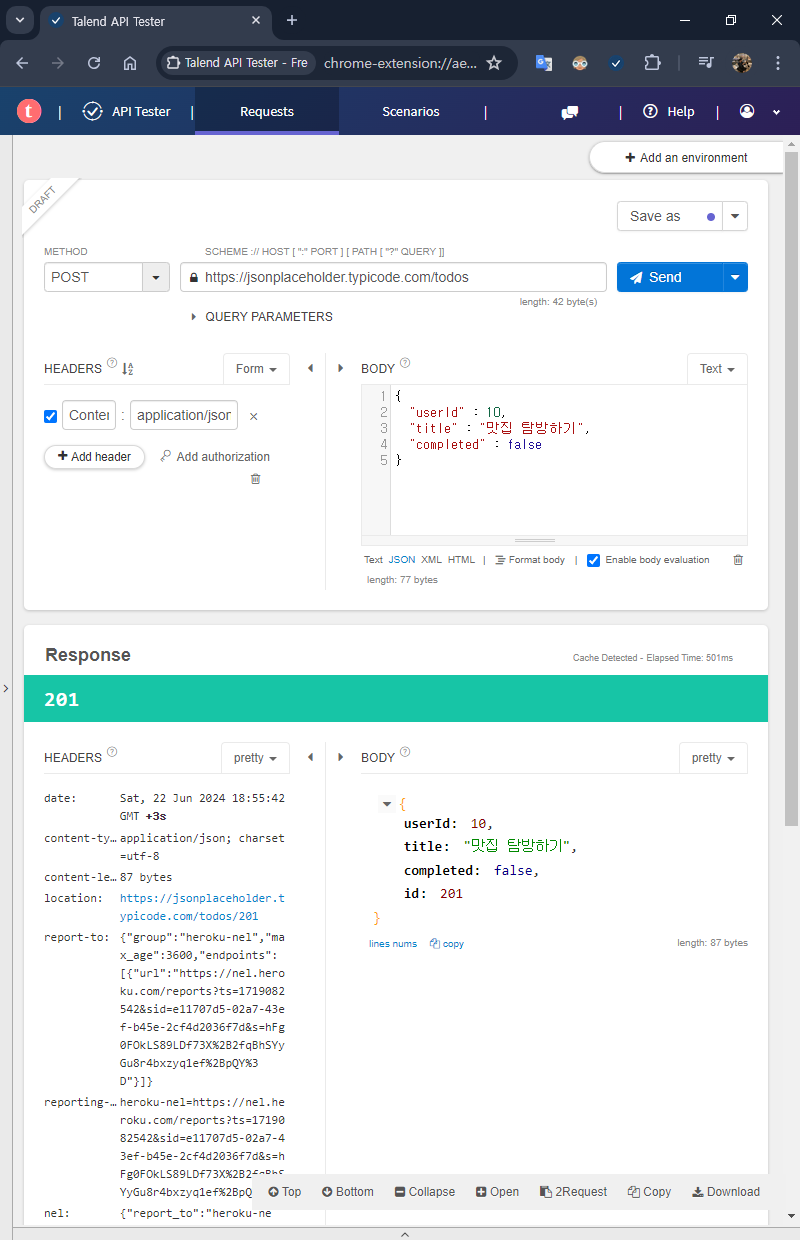Click the request HEADERS help icon
800x1240 pixels.
(x=112, y=364)
